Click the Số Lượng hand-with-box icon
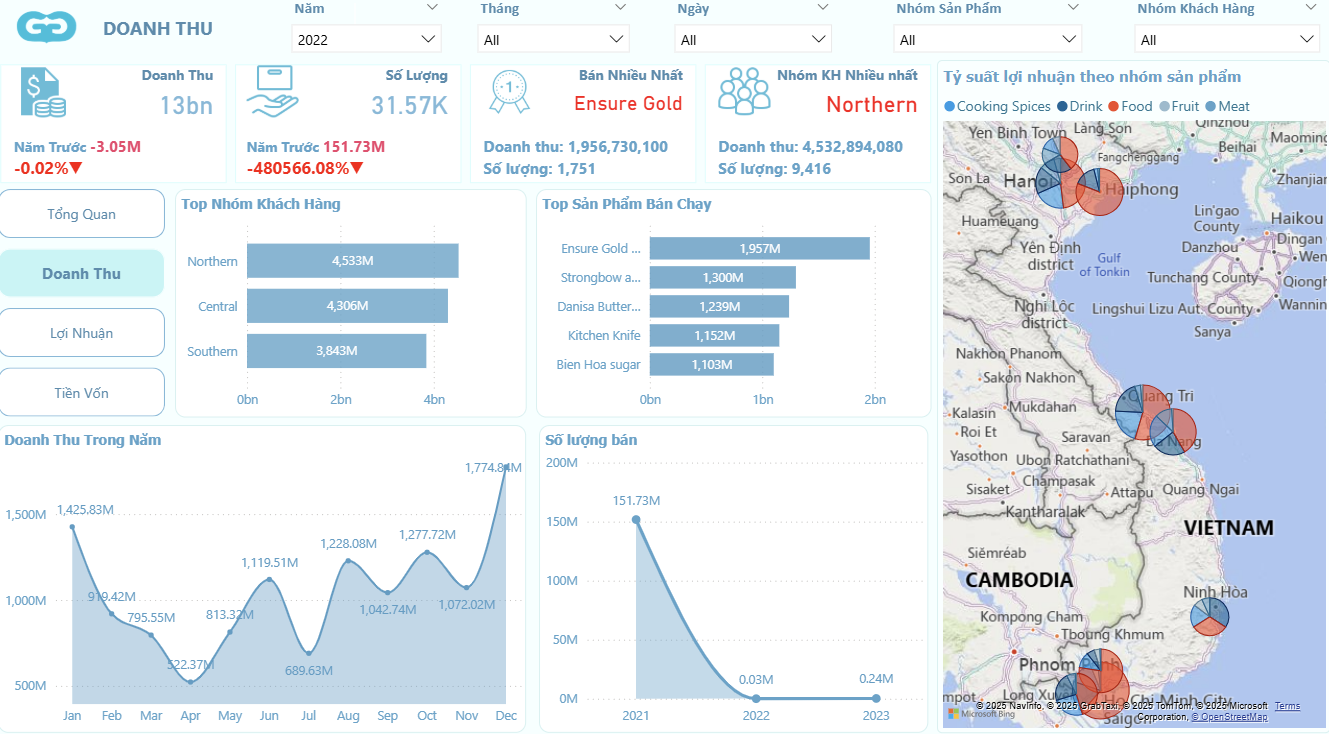 [x=274, y=92]
